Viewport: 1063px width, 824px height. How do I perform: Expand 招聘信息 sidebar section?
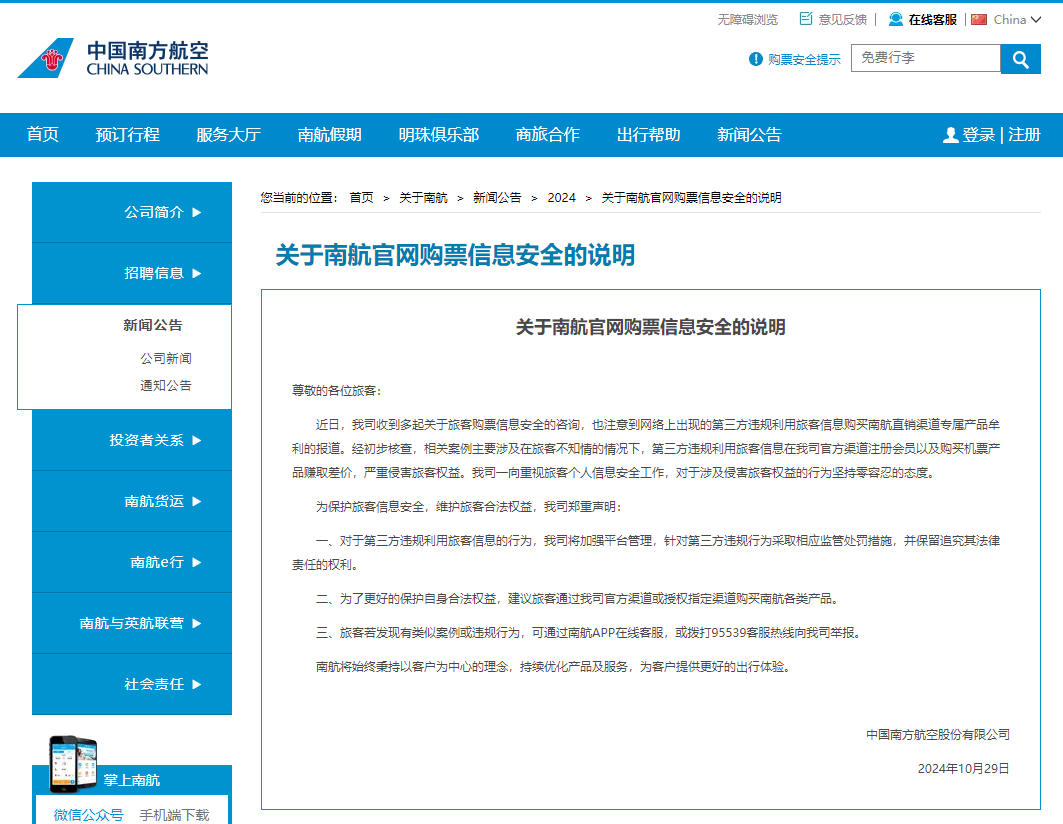[132, 273]
